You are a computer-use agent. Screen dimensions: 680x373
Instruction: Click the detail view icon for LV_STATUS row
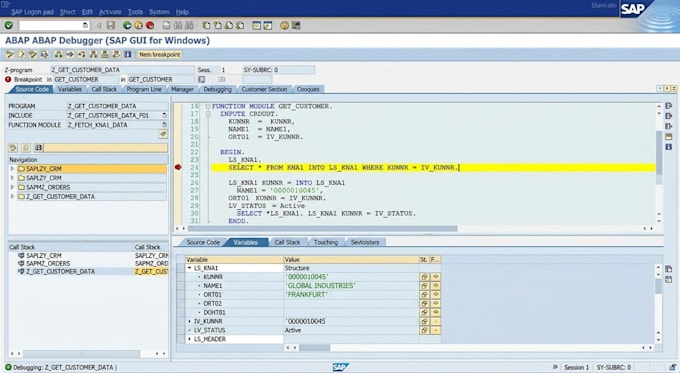coord(424,330)
